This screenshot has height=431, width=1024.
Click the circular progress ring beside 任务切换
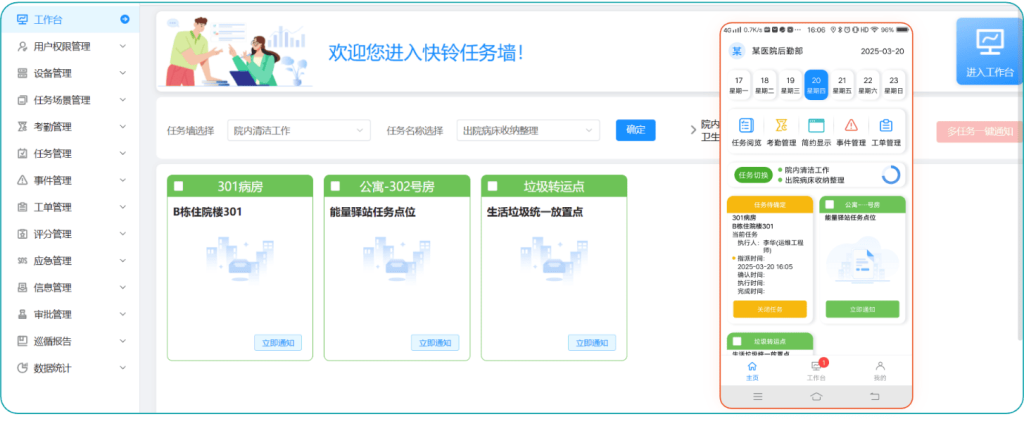pos(891,175)
